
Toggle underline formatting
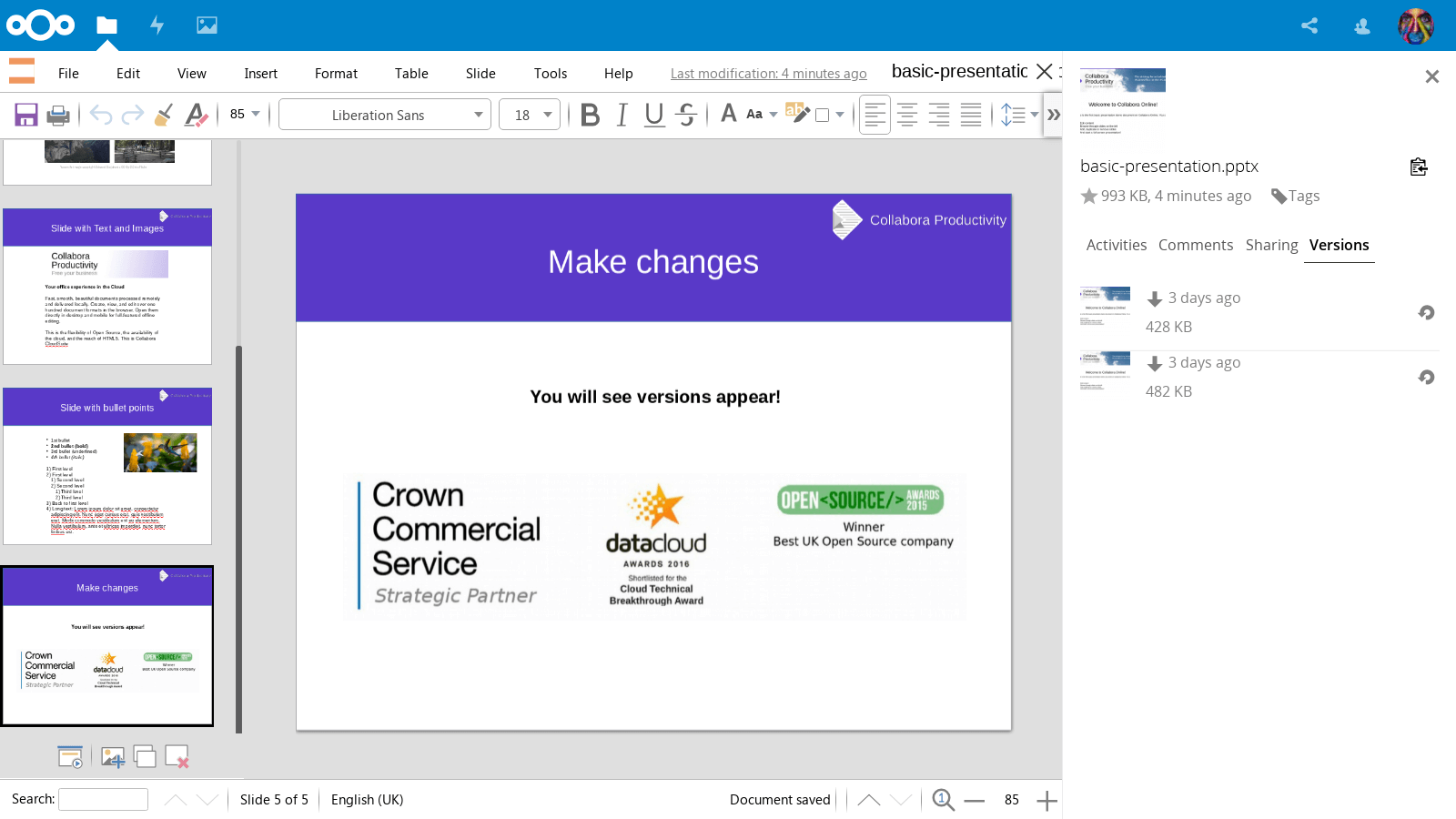(654, 115)
